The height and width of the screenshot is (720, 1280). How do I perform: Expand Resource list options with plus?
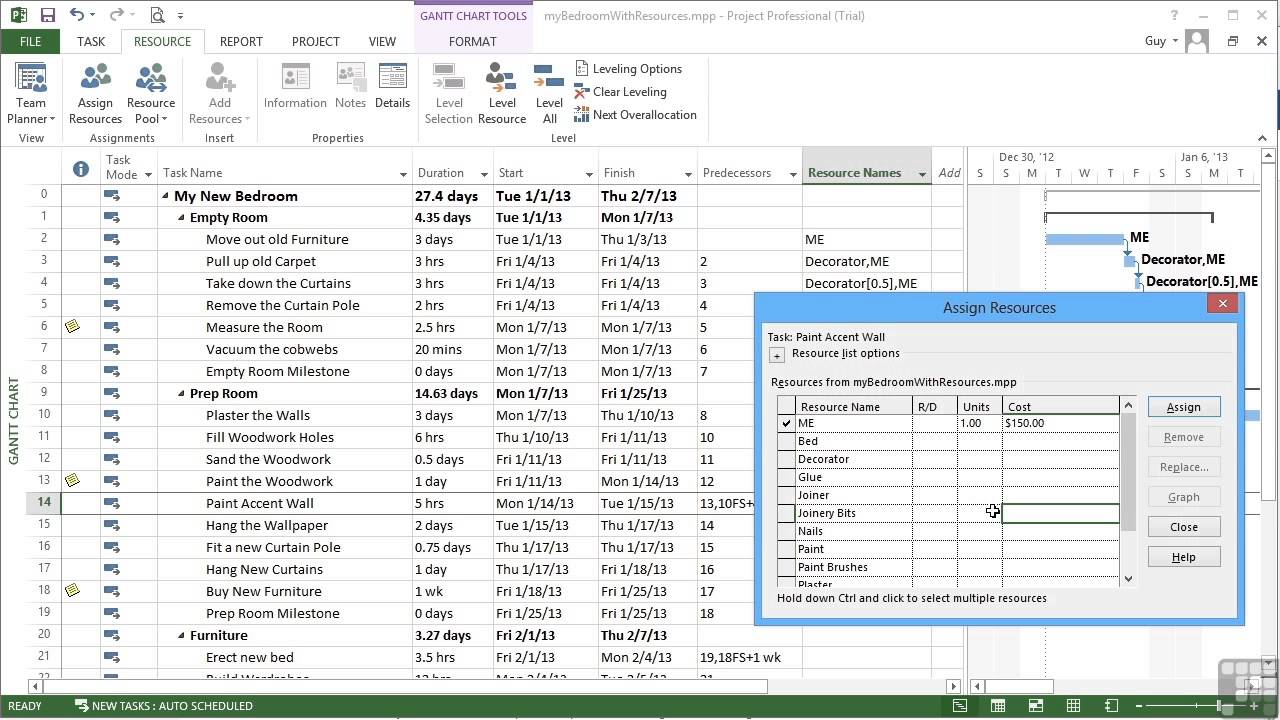pyautogui.click(x=777, y=355)
